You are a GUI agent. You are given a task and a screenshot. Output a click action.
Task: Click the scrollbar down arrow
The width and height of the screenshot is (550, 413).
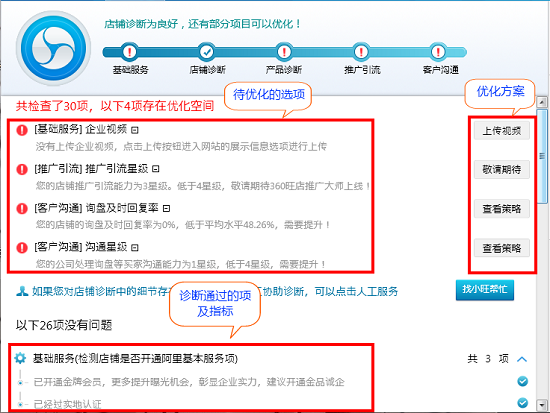pos(542,405)
